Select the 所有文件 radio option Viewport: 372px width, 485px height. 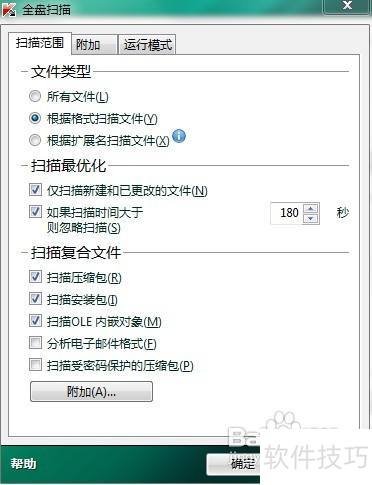point(35,96)
